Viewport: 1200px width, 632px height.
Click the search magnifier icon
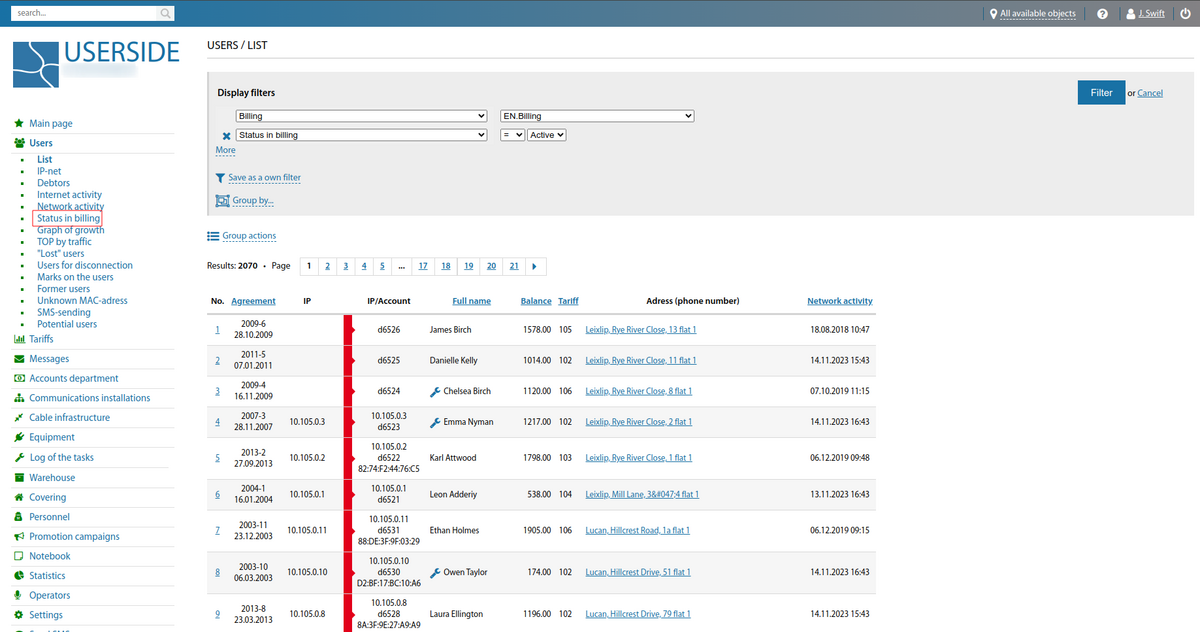point(165,13)
